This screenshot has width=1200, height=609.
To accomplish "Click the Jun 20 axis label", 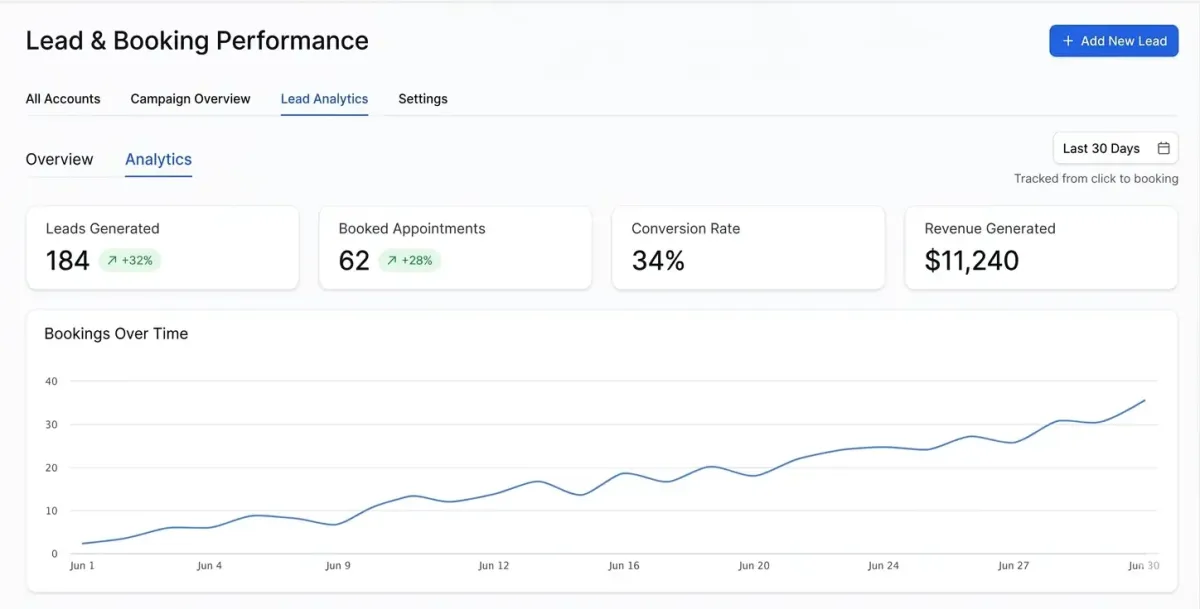I will coord(754,566).
